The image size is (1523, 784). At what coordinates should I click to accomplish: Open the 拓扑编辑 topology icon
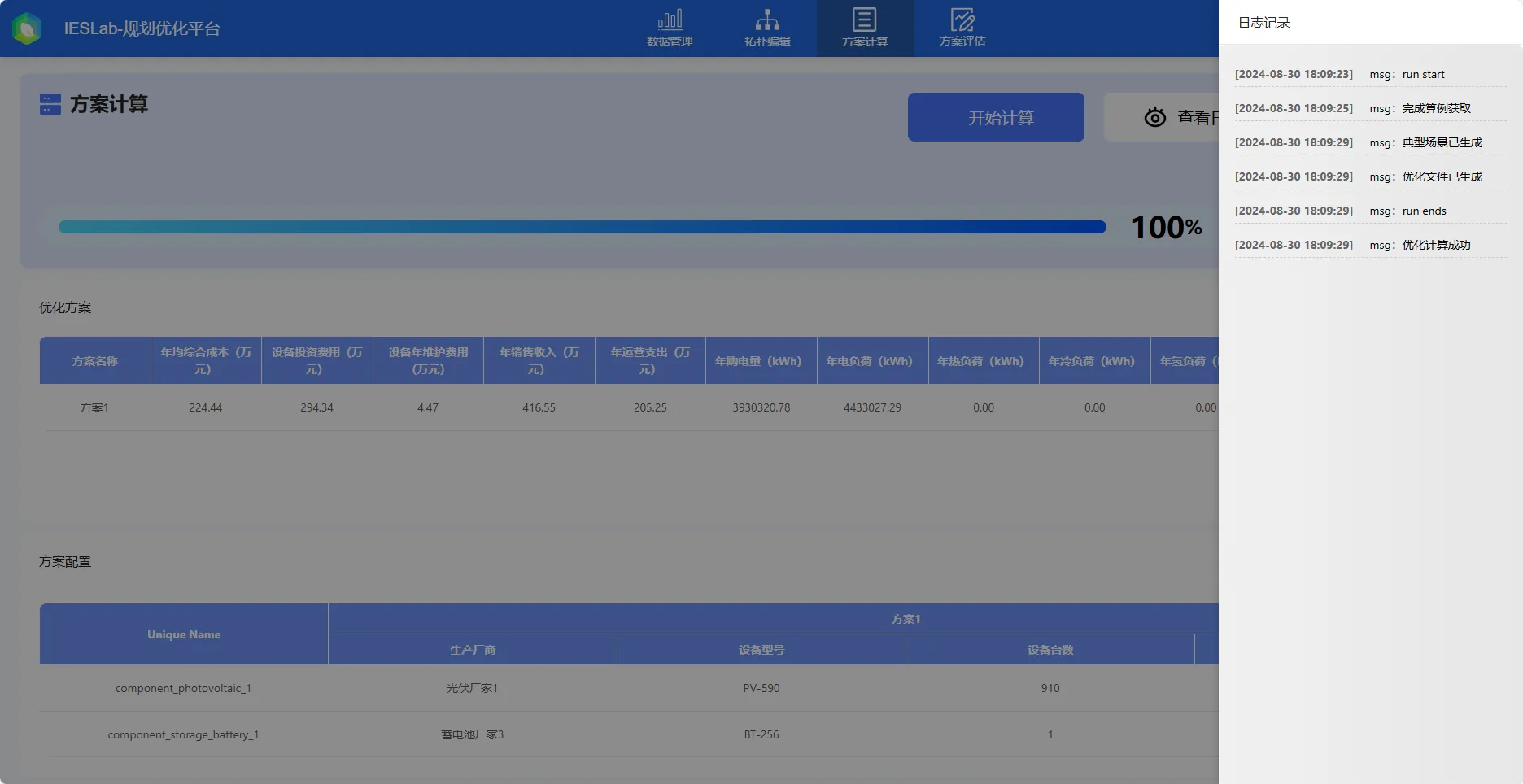coord(767,20)
